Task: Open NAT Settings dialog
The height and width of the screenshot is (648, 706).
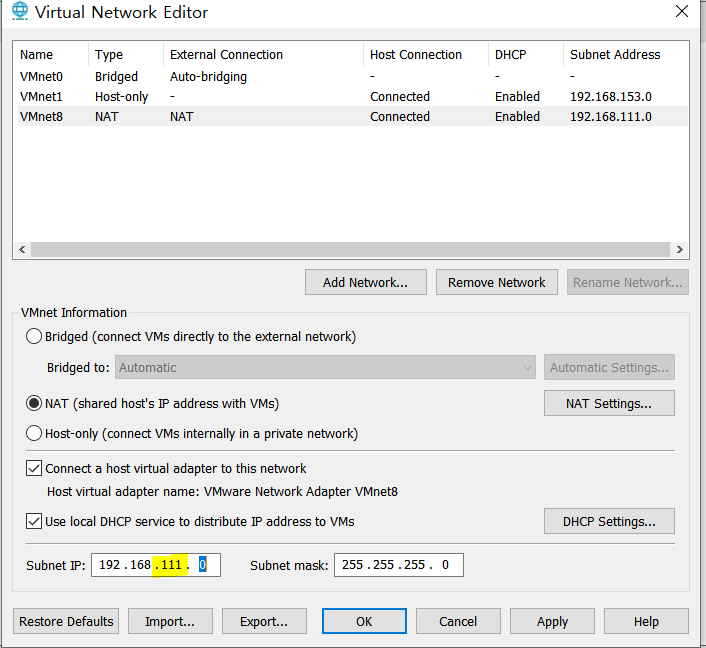Action: pyautogui.click(x=609, y=403)
